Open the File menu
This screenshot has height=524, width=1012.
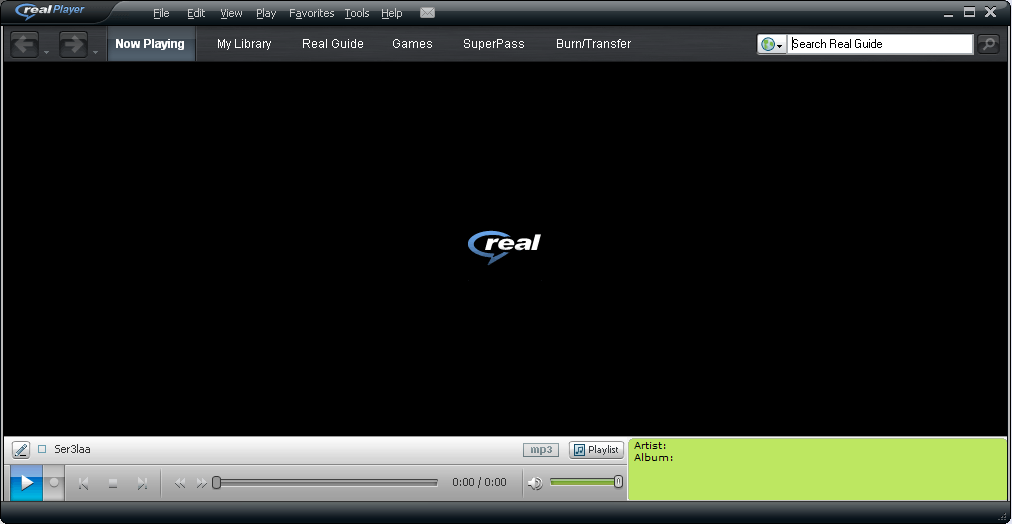[x=161, y=13]
